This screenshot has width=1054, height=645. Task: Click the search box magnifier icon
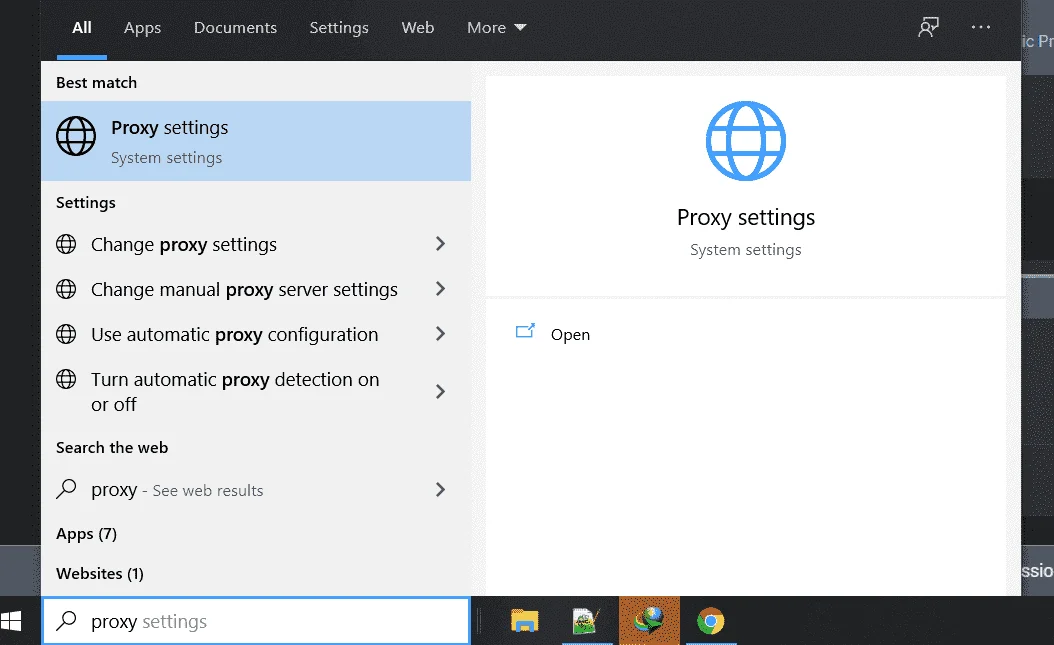66,621
